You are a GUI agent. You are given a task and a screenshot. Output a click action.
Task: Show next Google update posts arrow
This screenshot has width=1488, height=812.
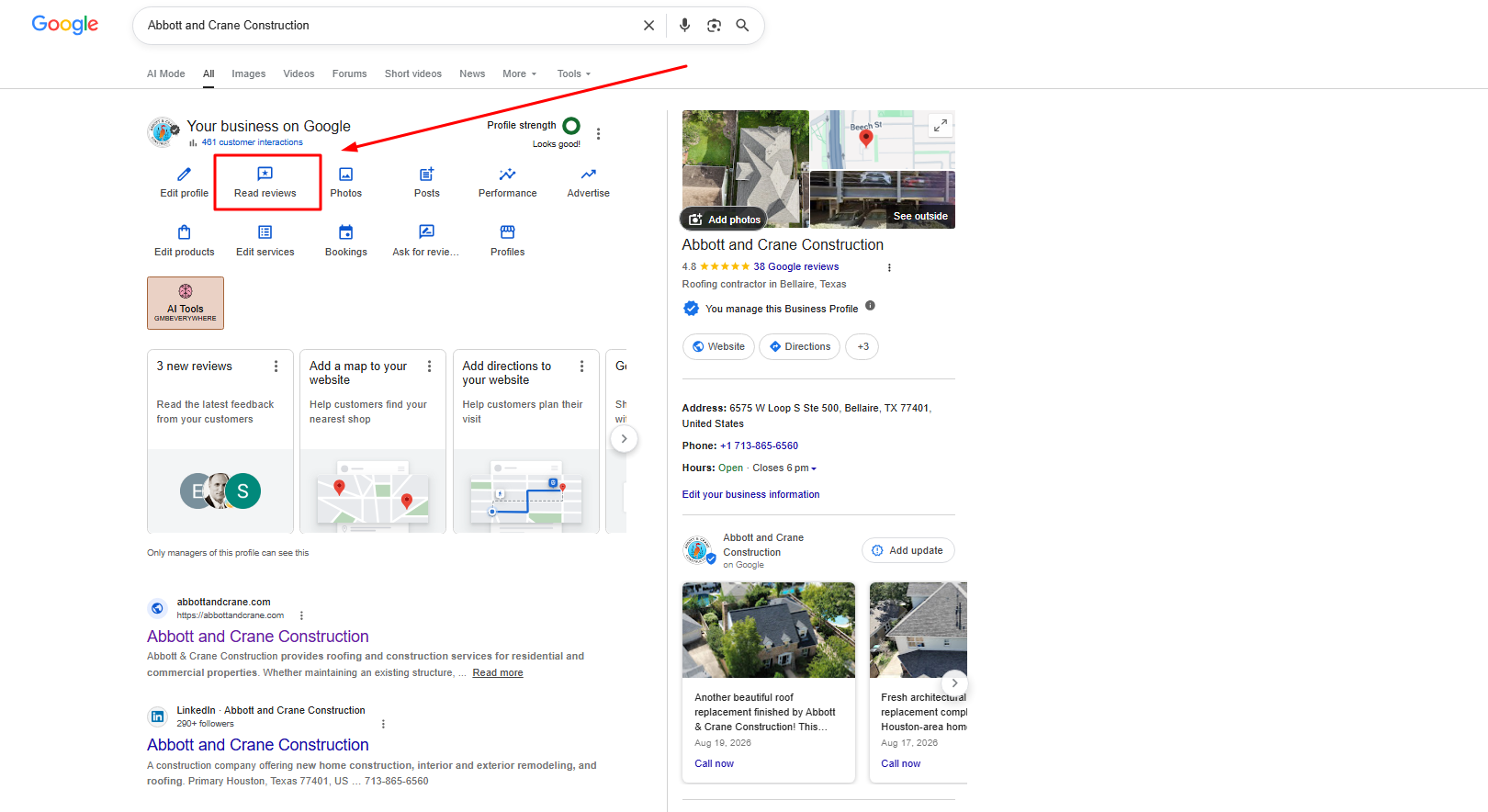[954, 683]
